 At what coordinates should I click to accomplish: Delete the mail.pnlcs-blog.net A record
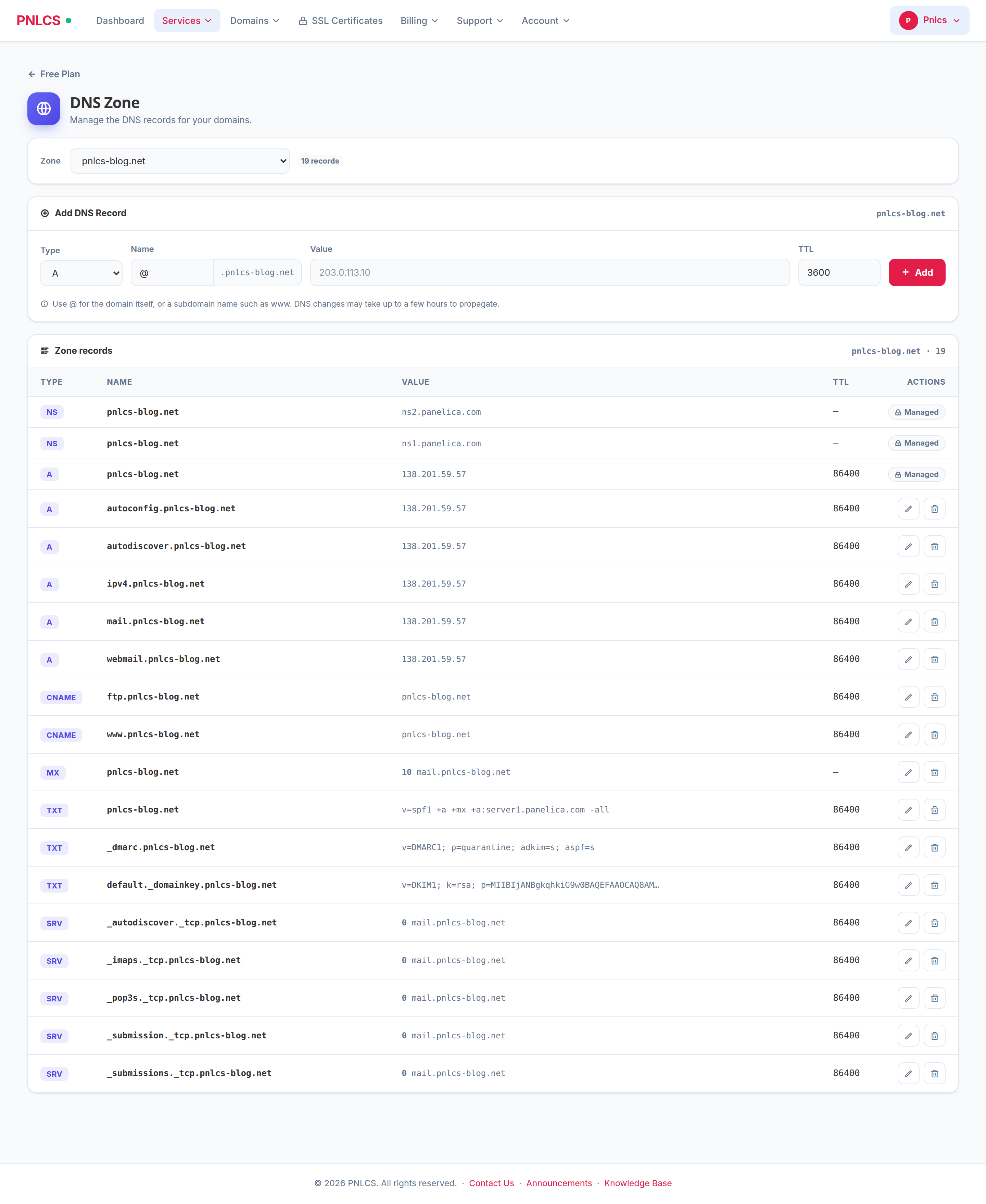click(934, 622)
